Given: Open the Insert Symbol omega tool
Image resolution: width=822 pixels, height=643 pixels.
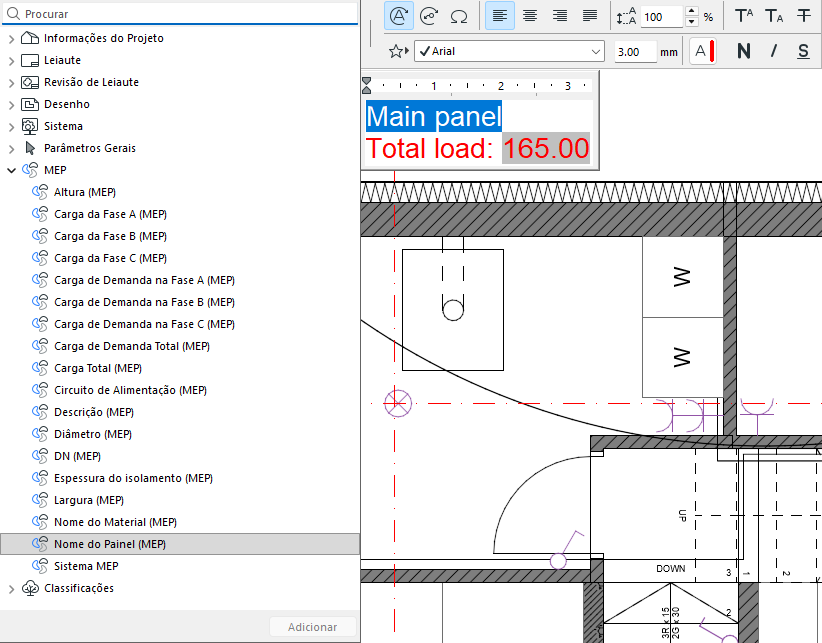Looking at the screenshot, I should click(x=459, y=16).
